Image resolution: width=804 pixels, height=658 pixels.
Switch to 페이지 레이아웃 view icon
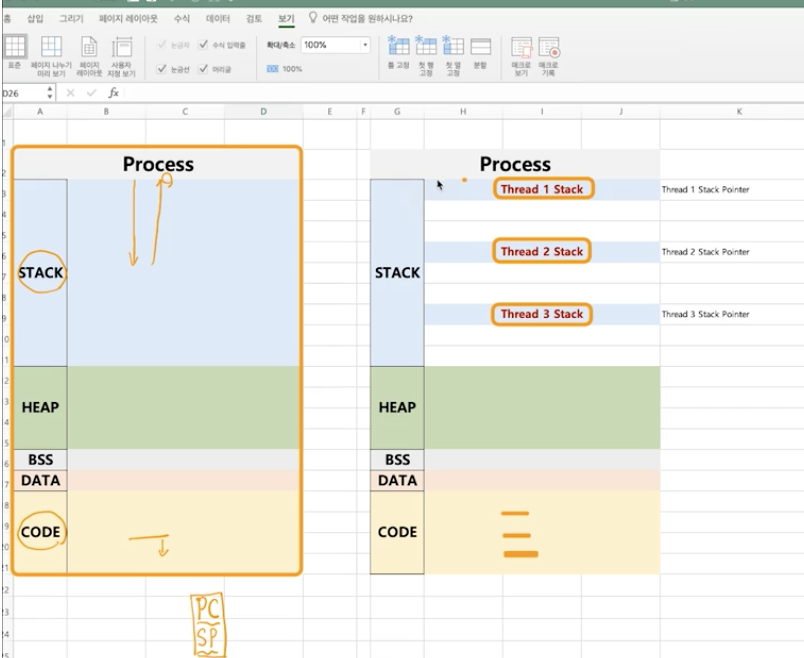(x=89, y=56)
